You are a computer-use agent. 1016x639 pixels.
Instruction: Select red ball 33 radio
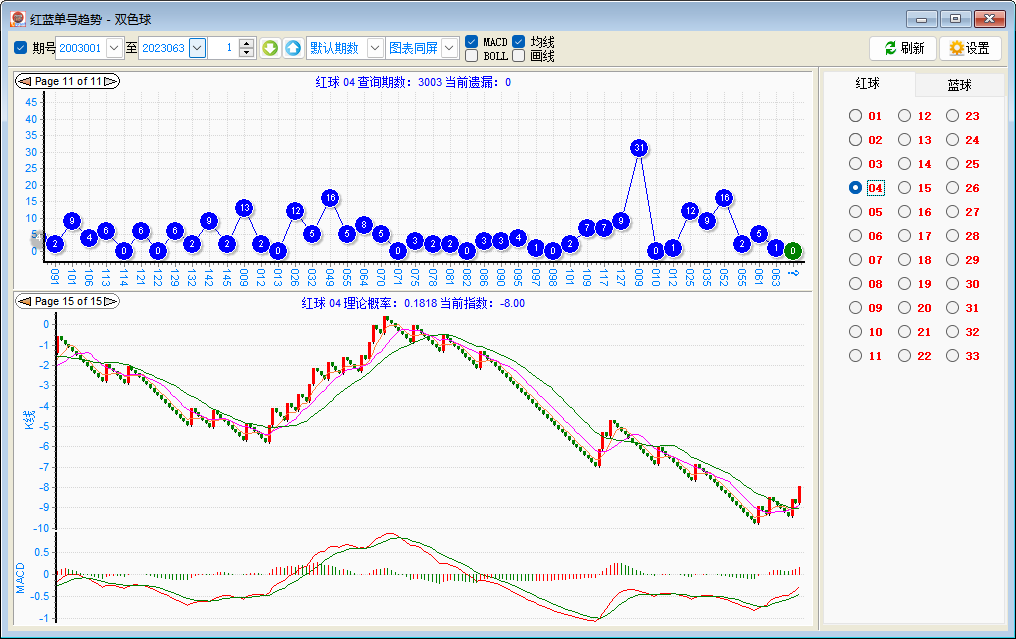(952, 355)
